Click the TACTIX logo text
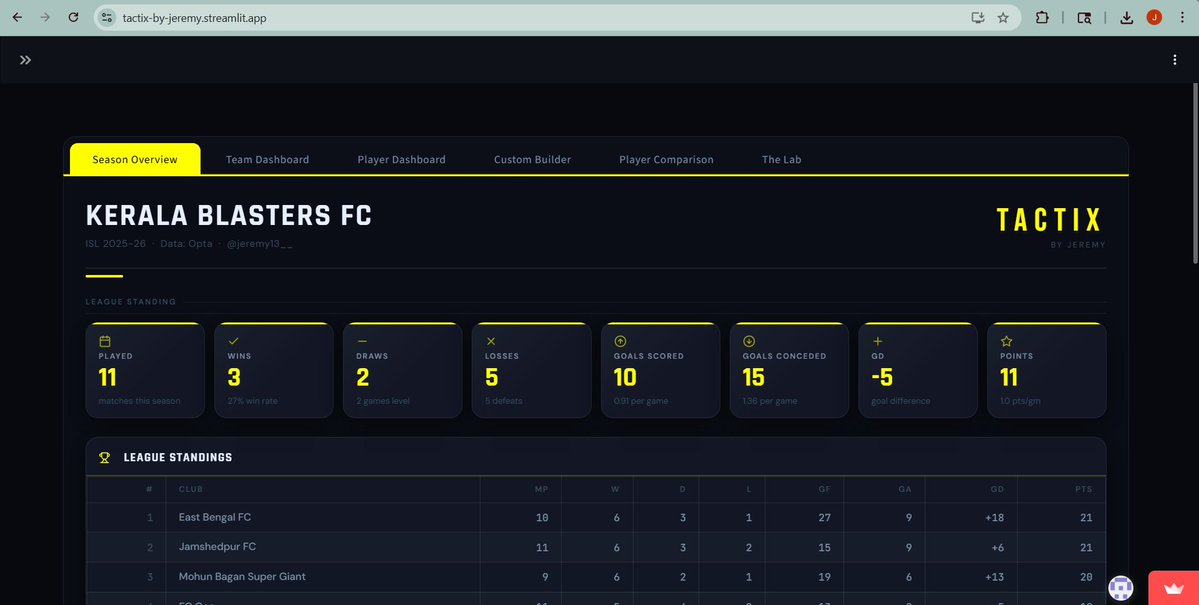 pos(1049,220)
